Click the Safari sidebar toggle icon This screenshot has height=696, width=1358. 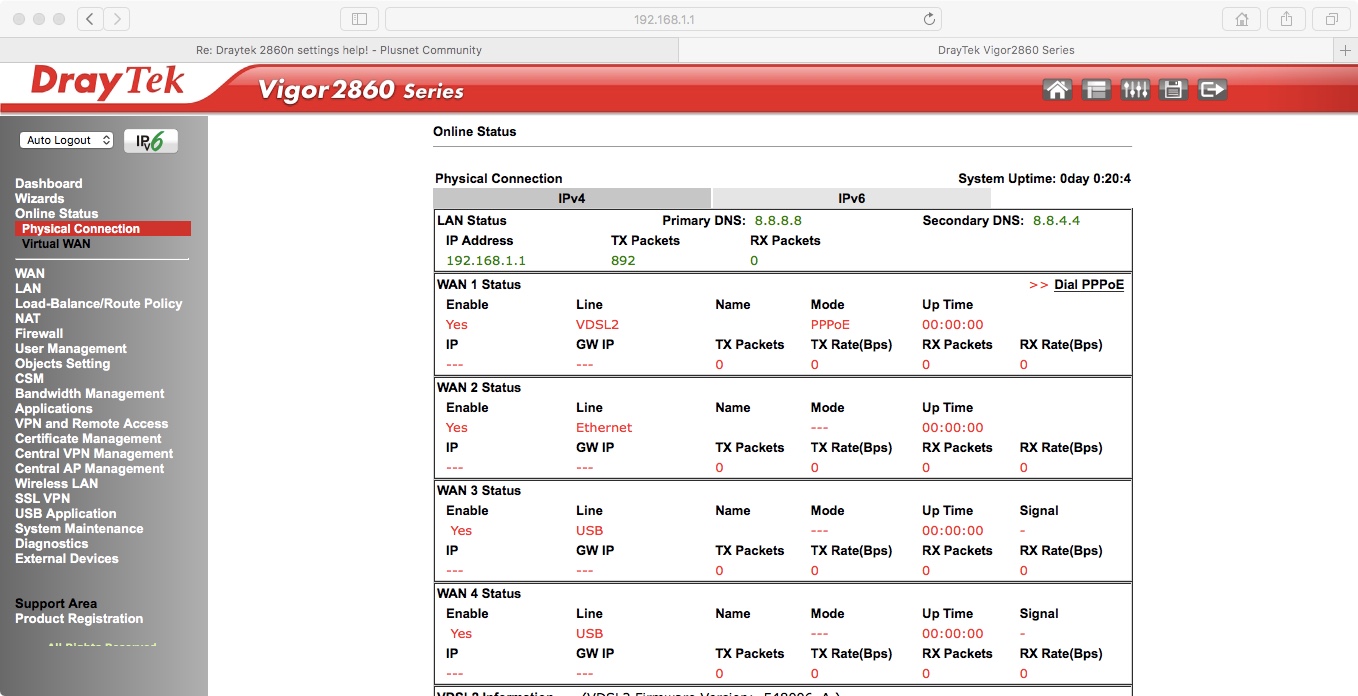(x=359, y=19)
